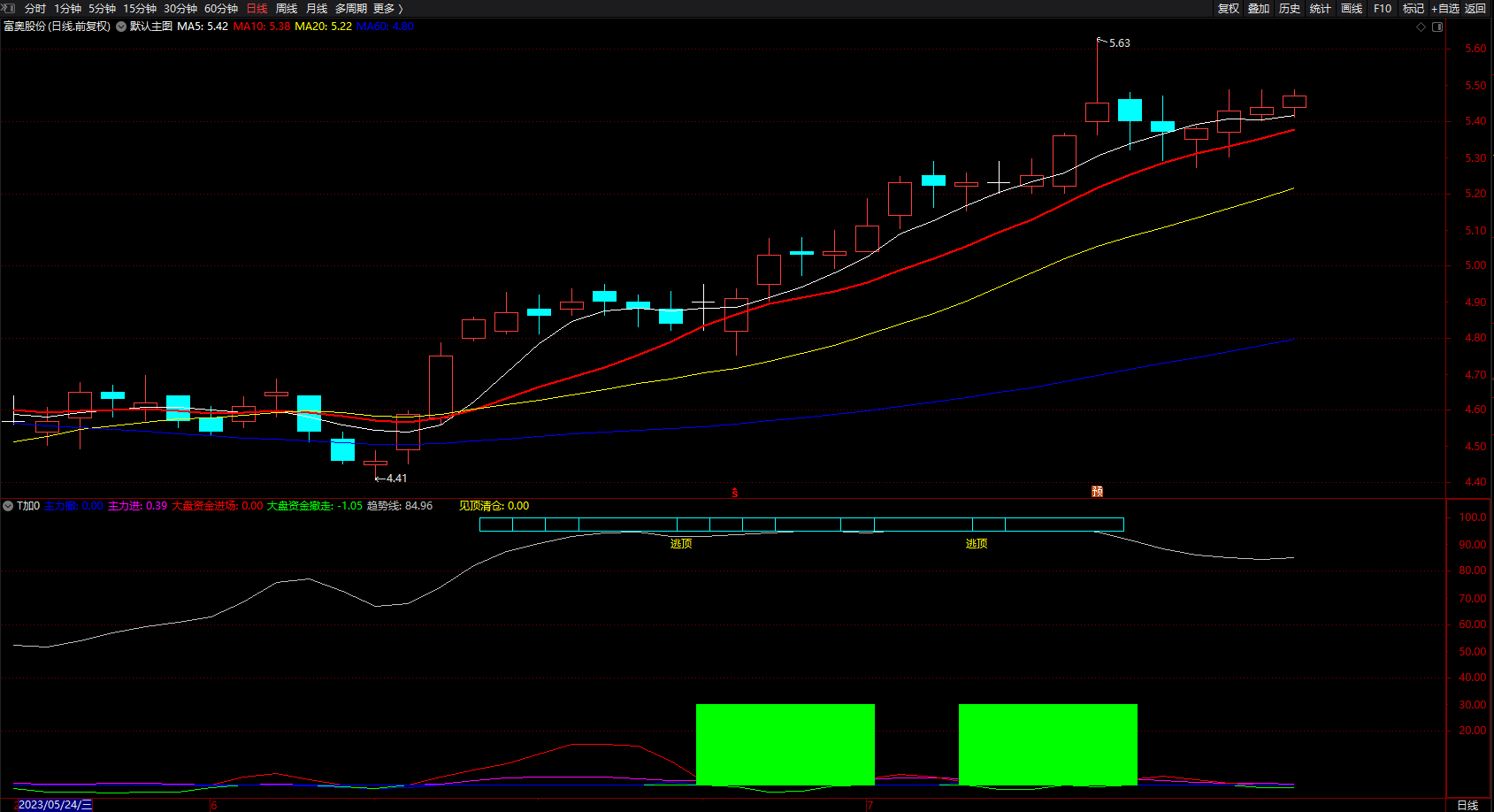Click the month 7 marker on time axis
Viewport: 1494px width, 812px height.
pos(870,805)
